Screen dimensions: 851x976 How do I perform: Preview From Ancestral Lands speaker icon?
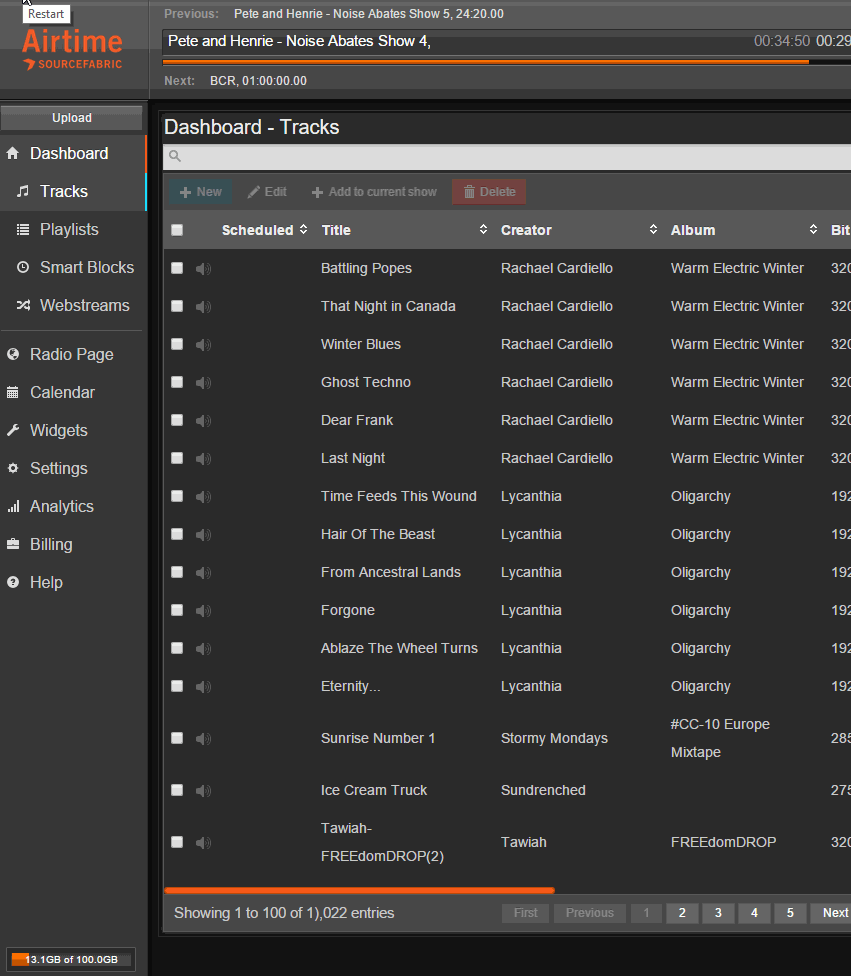click(203, 573)
